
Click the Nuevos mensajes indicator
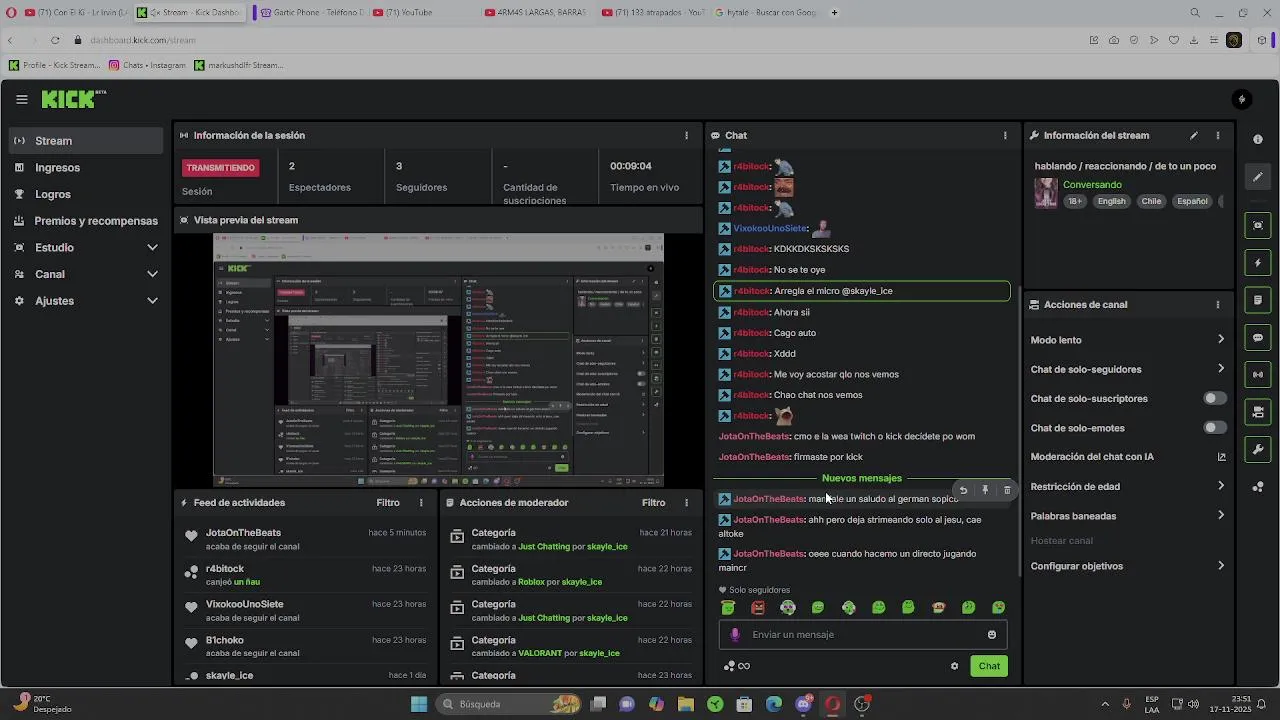click(861, 478)
